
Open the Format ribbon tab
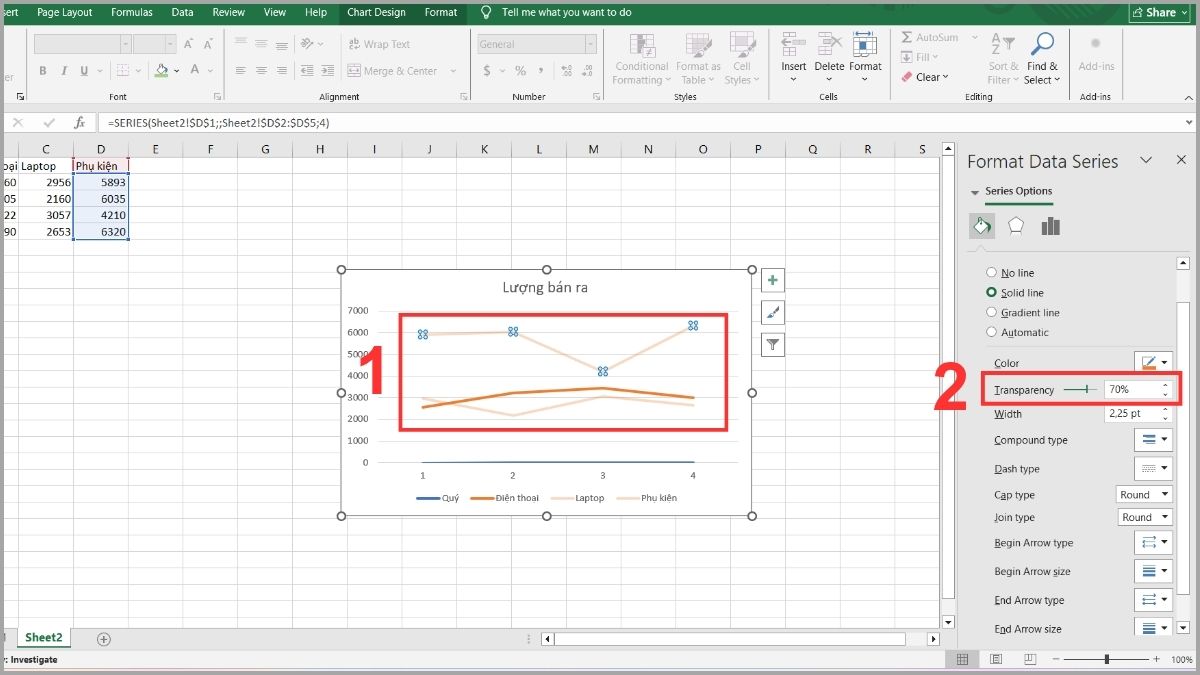[x=441, y=13]
